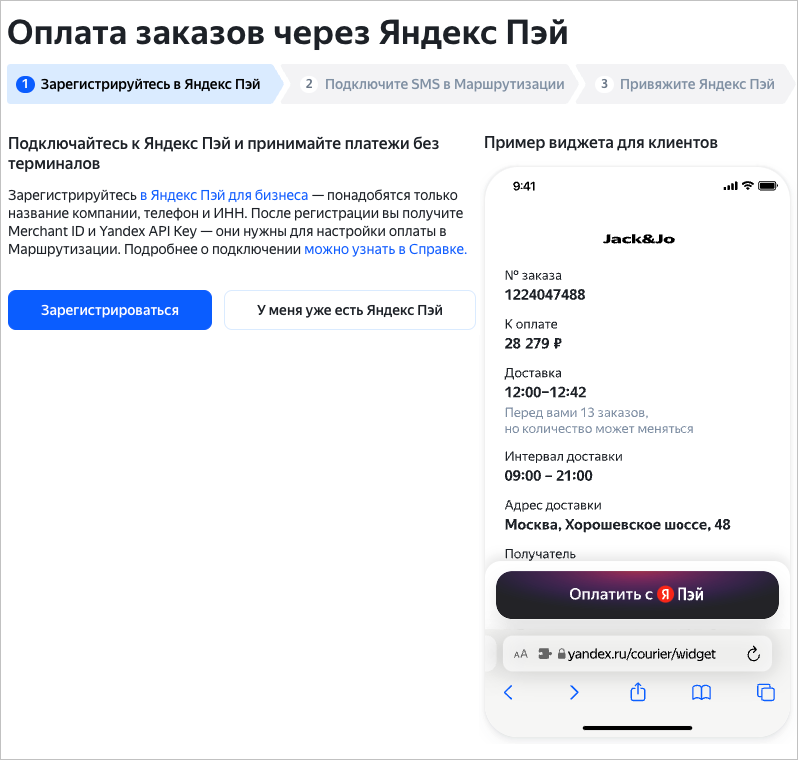Select step 1 Зарегистрируйтесь в Яндекс Пэй

click(x=140, y=84)
